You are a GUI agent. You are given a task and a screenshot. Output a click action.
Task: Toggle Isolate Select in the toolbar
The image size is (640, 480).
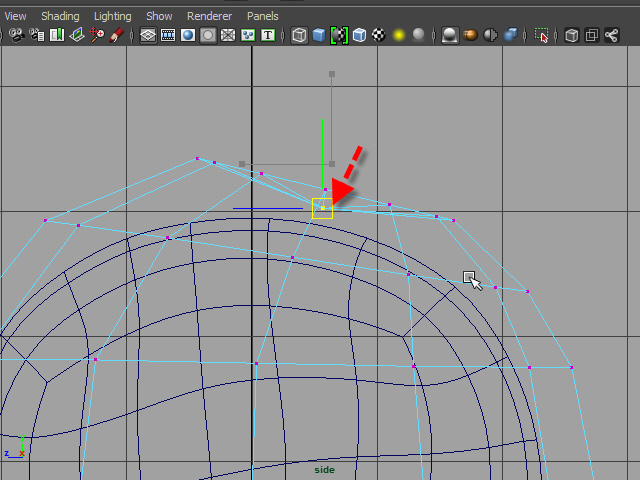click(x=543, y=35)
